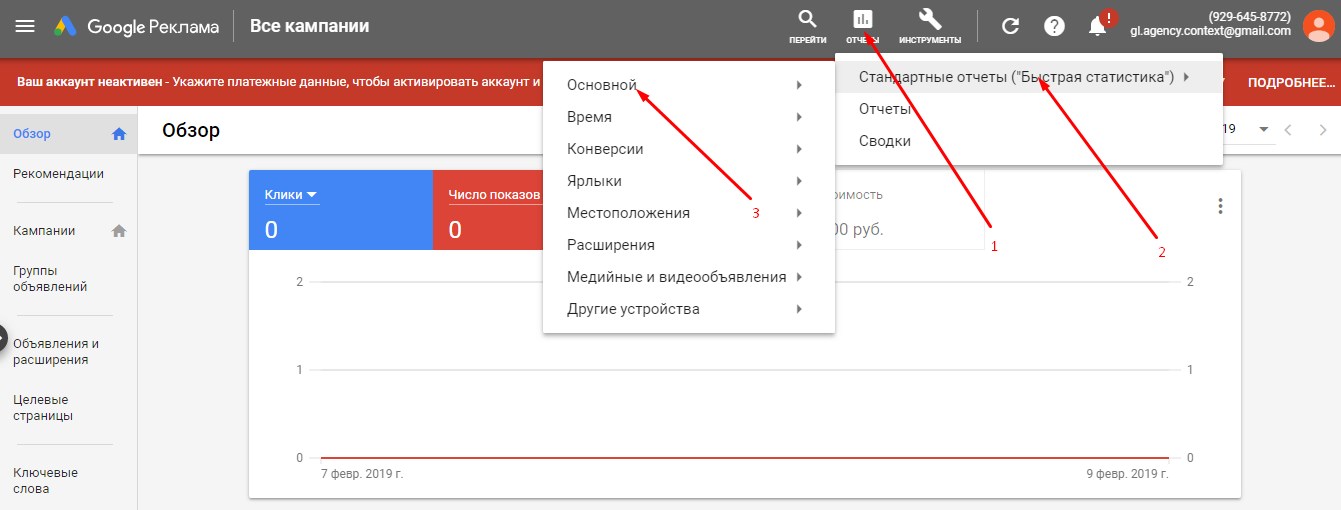This screenshot has height=510, width=1341.
Task: Open the Отчеты reports icon
Action: [862, 26]
